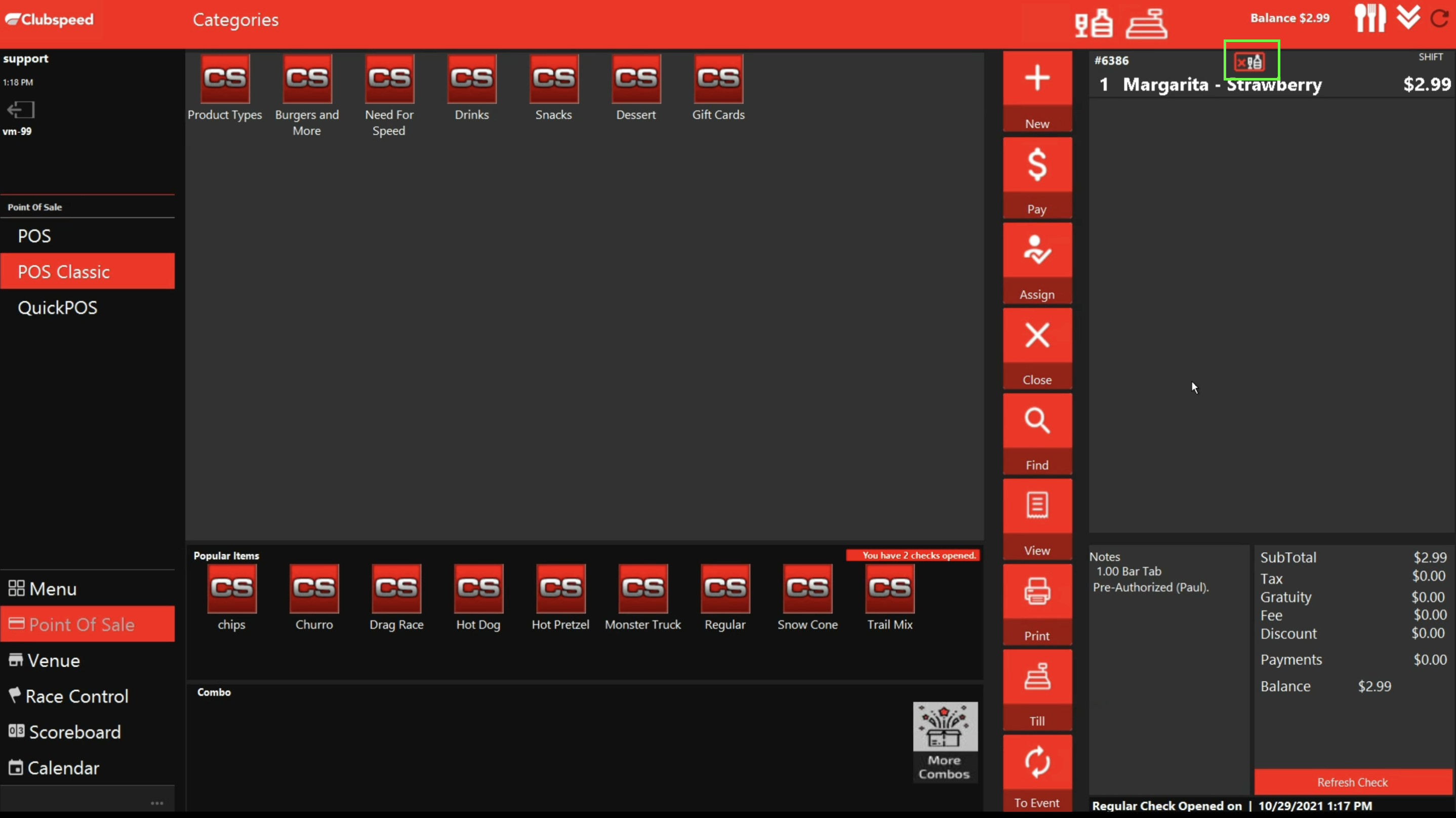Select the Margarita - Strawberry line item
Screen dimensions: 1456x818
click(x=1222, y=85)
